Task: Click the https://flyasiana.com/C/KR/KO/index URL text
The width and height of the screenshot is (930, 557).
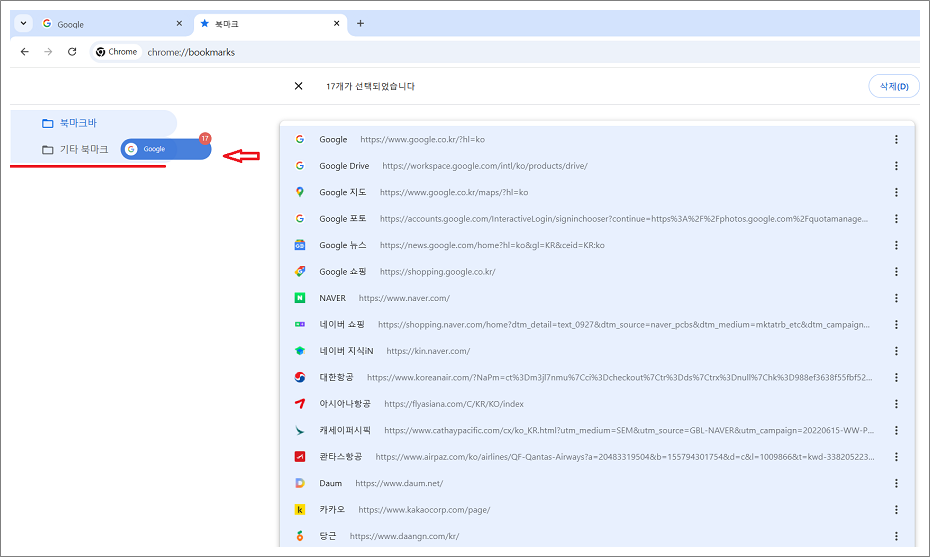Action: [x=454, y=404]
